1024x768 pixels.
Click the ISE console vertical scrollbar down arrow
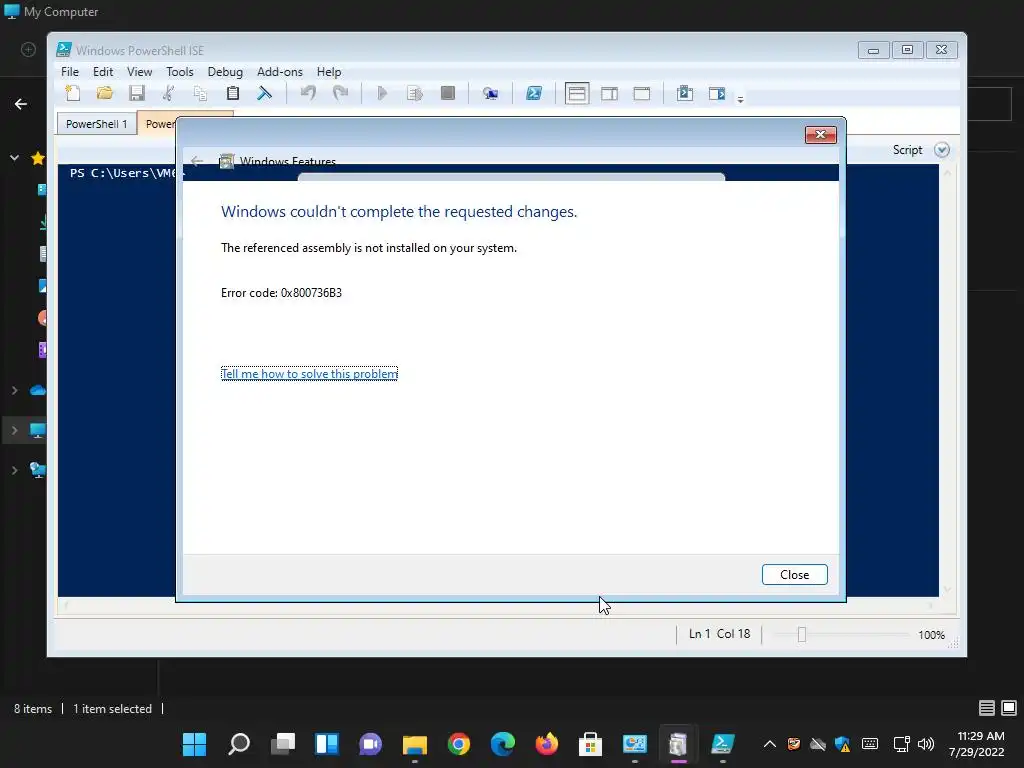tap(948, 590)
